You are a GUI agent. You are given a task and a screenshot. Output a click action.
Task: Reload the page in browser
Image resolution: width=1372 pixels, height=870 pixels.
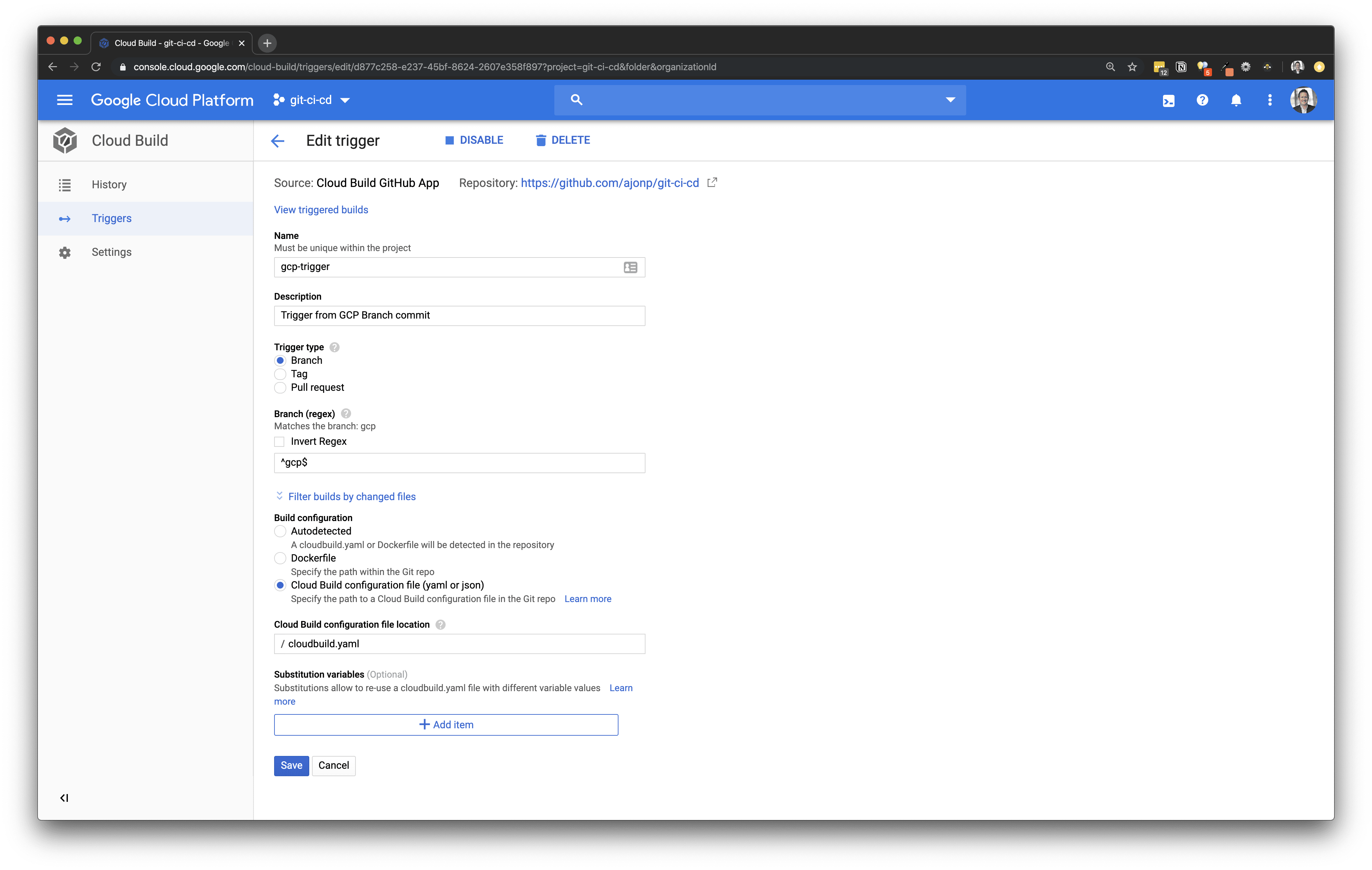96,67
